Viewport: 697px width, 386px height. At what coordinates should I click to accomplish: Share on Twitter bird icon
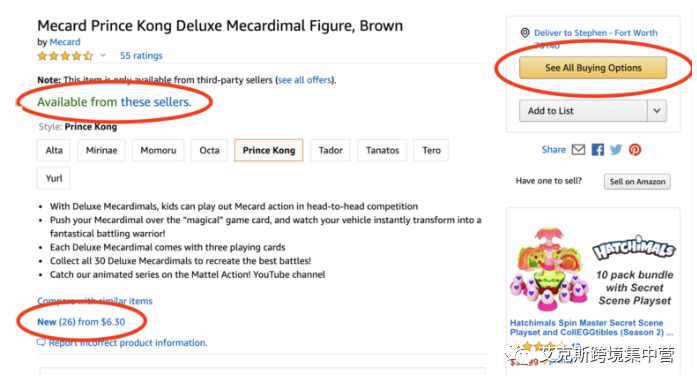(x=616, y=149)
